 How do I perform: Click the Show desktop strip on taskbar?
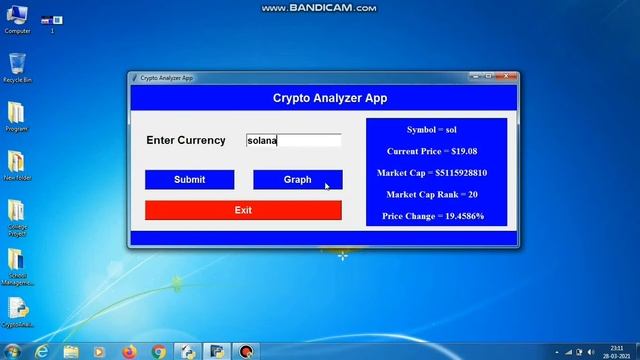(x=637, y=352)
